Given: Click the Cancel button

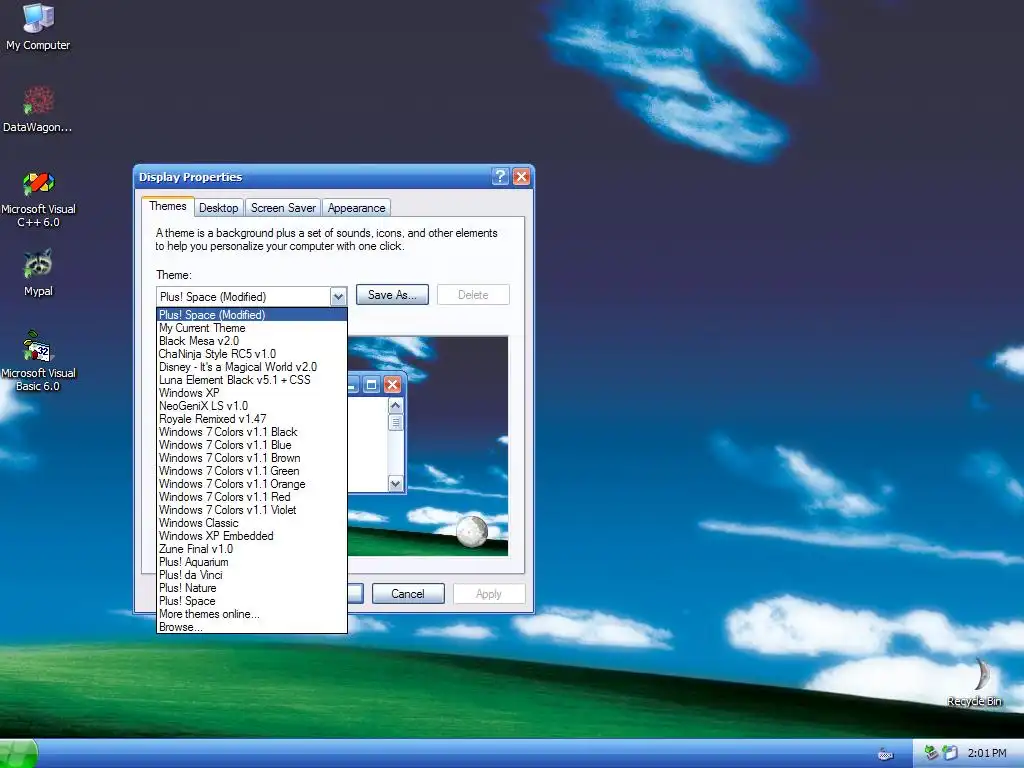Looking at the screenshot, I should click(408, 594).
